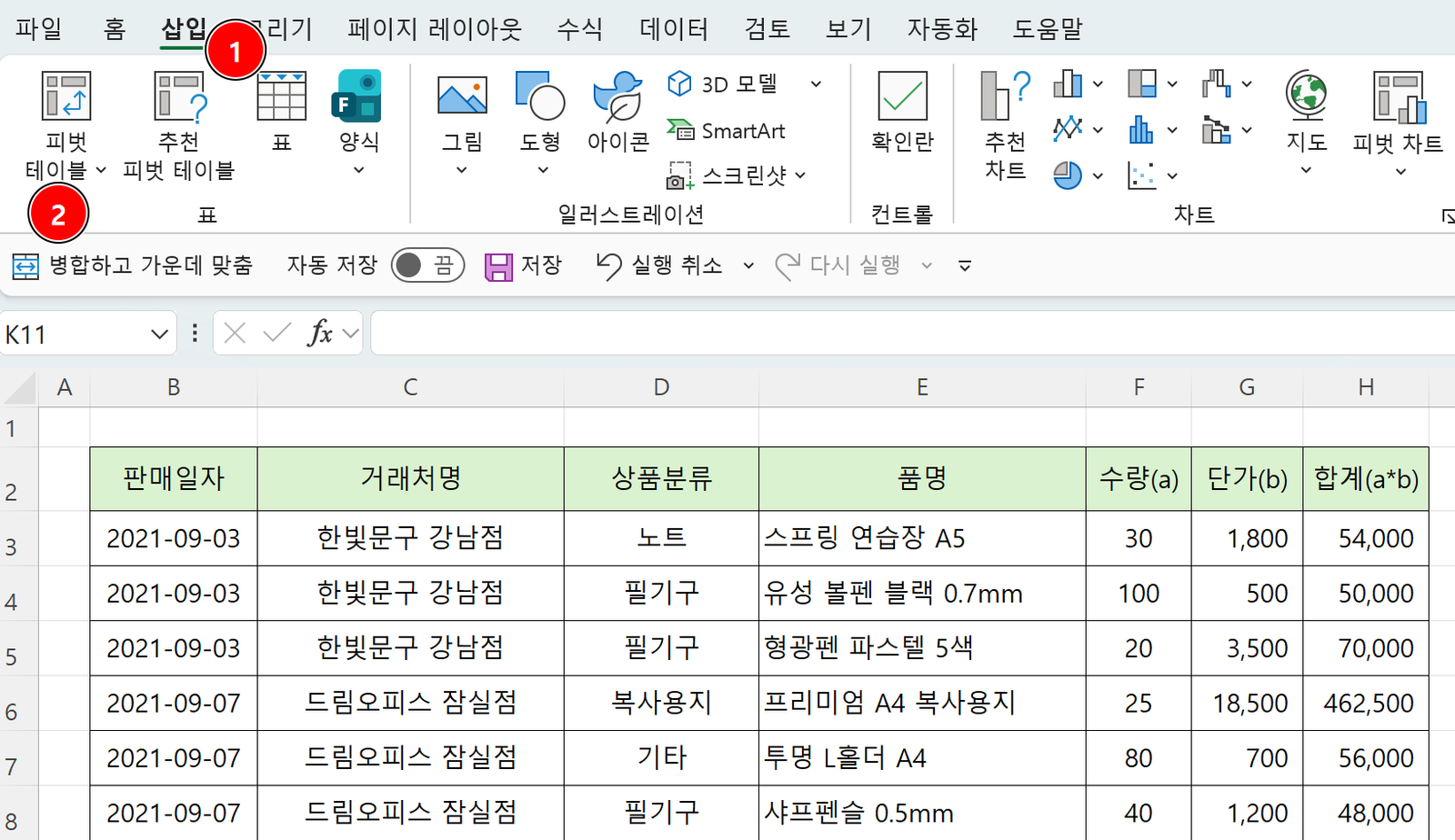1455x840 pixels.
Task: Click the 저장 (Save) button
Action: [524, 265]
